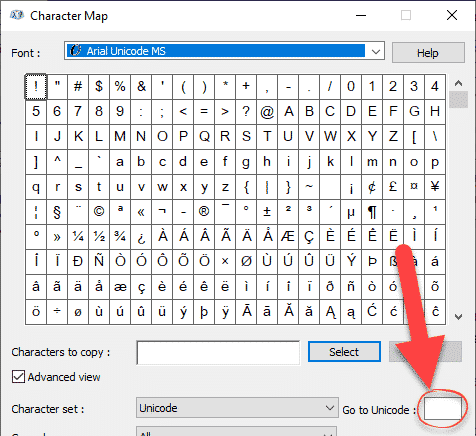Select the Æ ligature character

tap(288, 237)
